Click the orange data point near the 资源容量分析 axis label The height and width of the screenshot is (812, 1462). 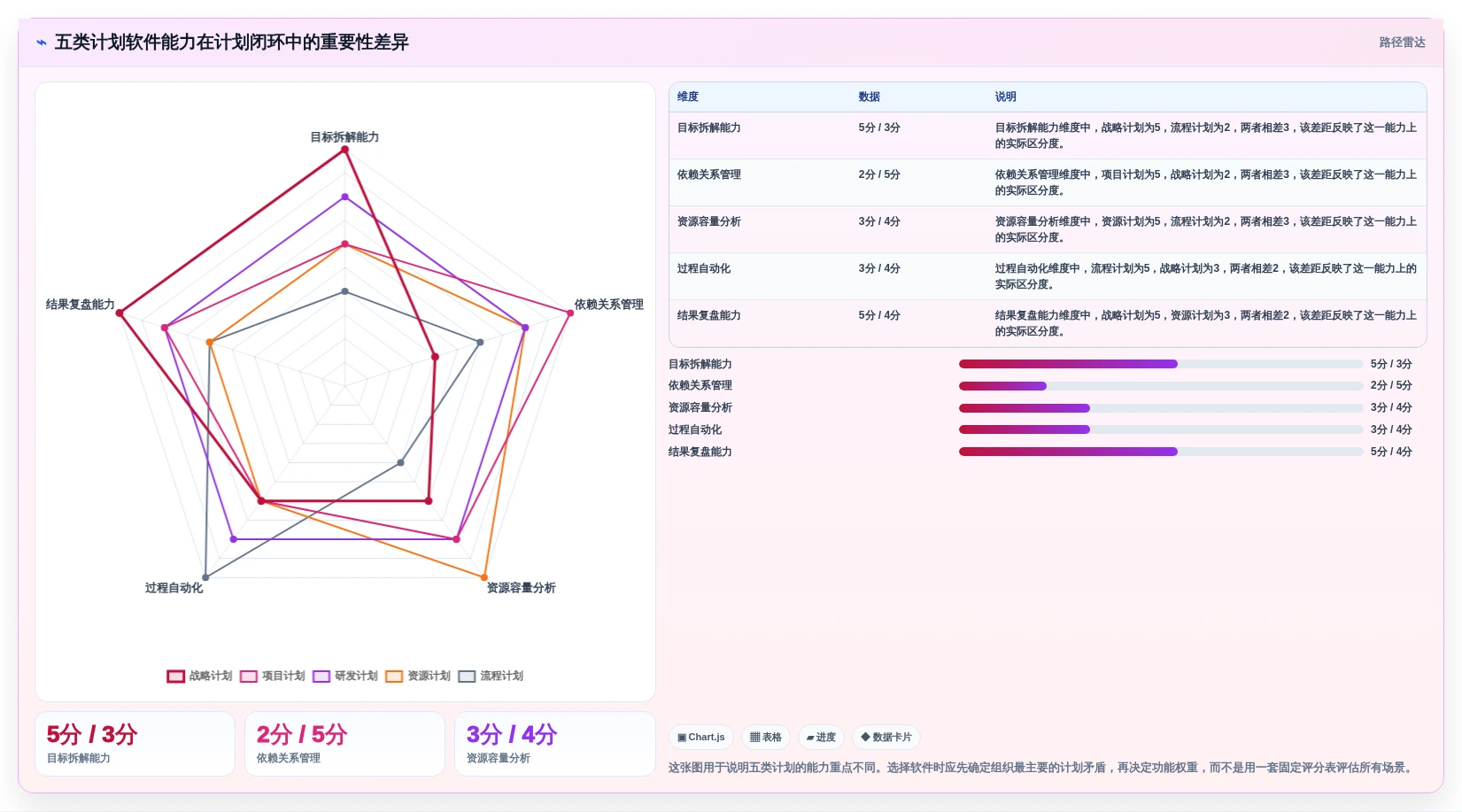484,577
